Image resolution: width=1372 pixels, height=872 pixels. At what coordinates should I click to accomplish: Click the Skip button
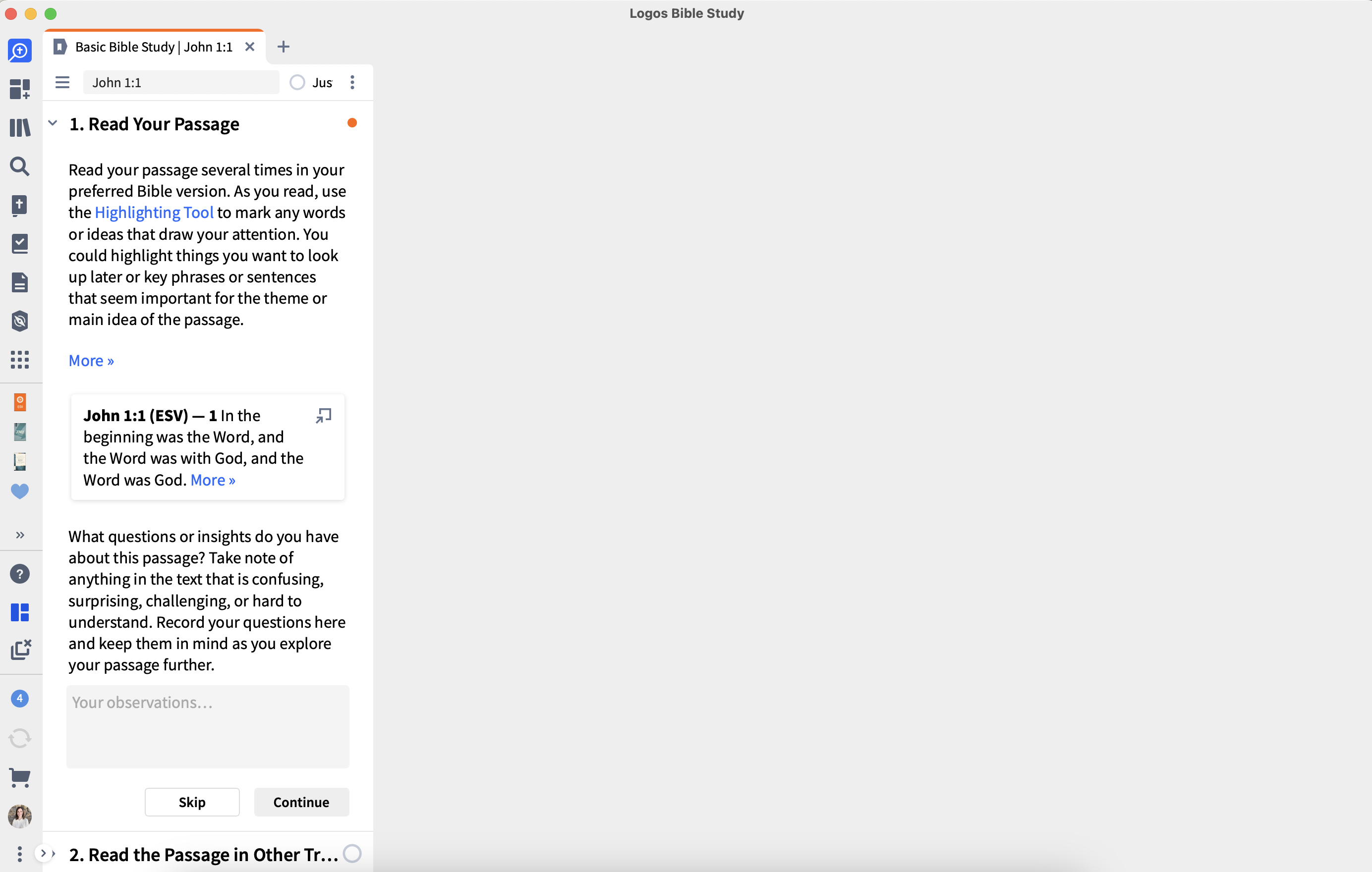click(192, 802)
